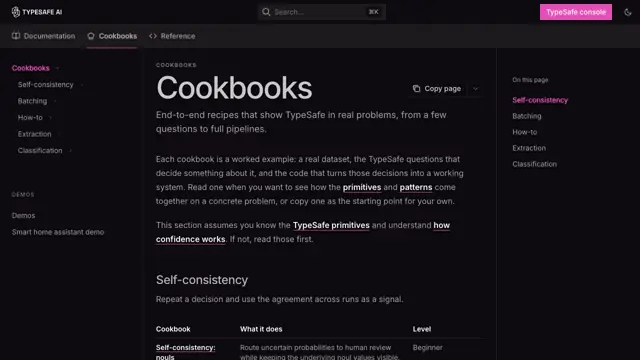Open the Self-consistency: nouls cookbook link
The image size is (640, 360).
[x=185, y=352]
